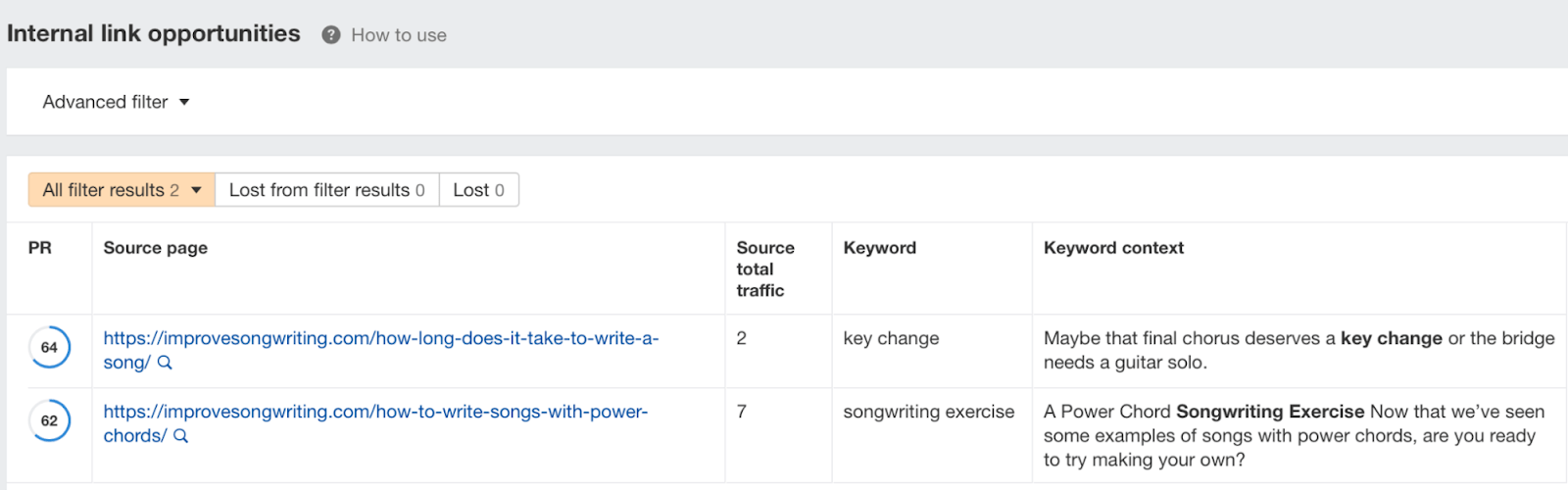Image resolution: width=1568 pixels, height=490 pixels.
Task: Open how-to-write-songs-with-power-chords source link
Action: coord(375,413)
